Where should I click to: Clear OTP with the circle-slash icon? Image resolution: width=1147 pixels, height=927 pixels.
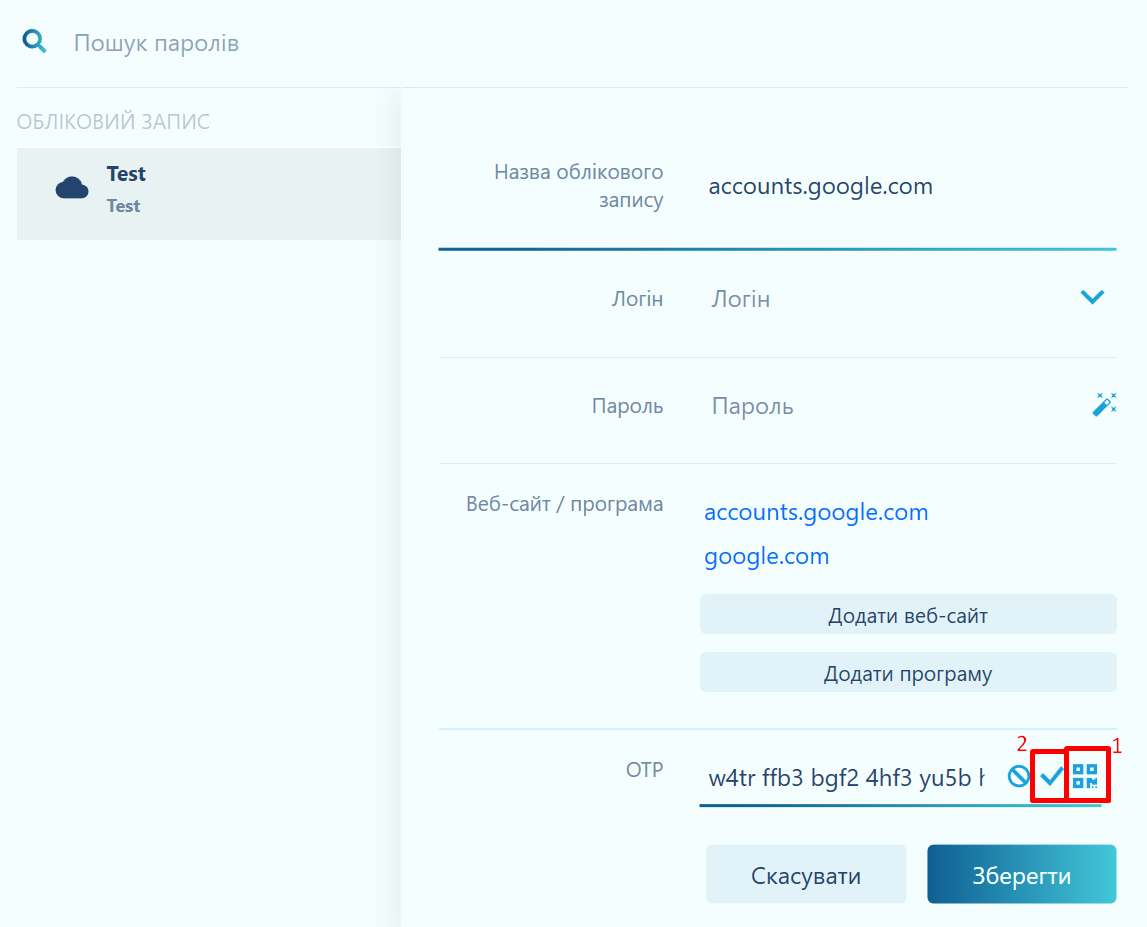tap(1019, 777)
